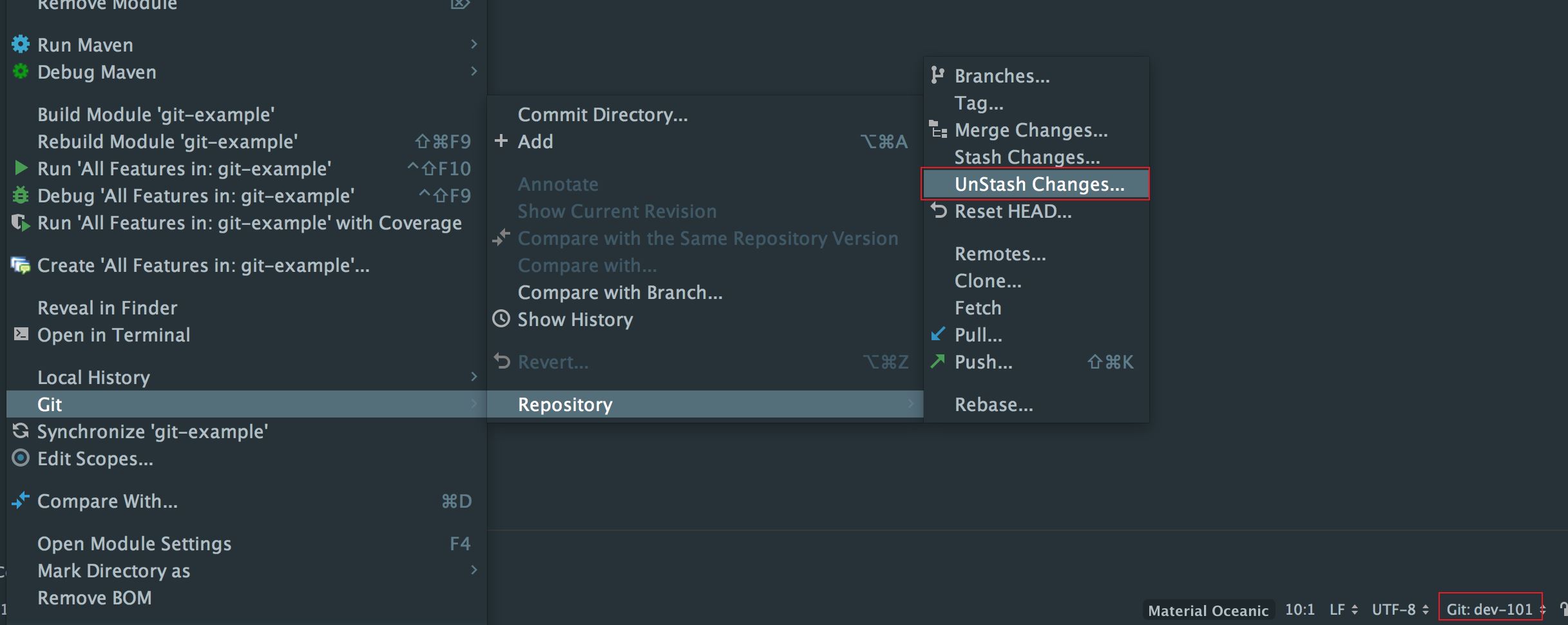The height and width of the screenshot is (625, 1568).
Task: Click the Run with Coverage icon
Action: 20,222
